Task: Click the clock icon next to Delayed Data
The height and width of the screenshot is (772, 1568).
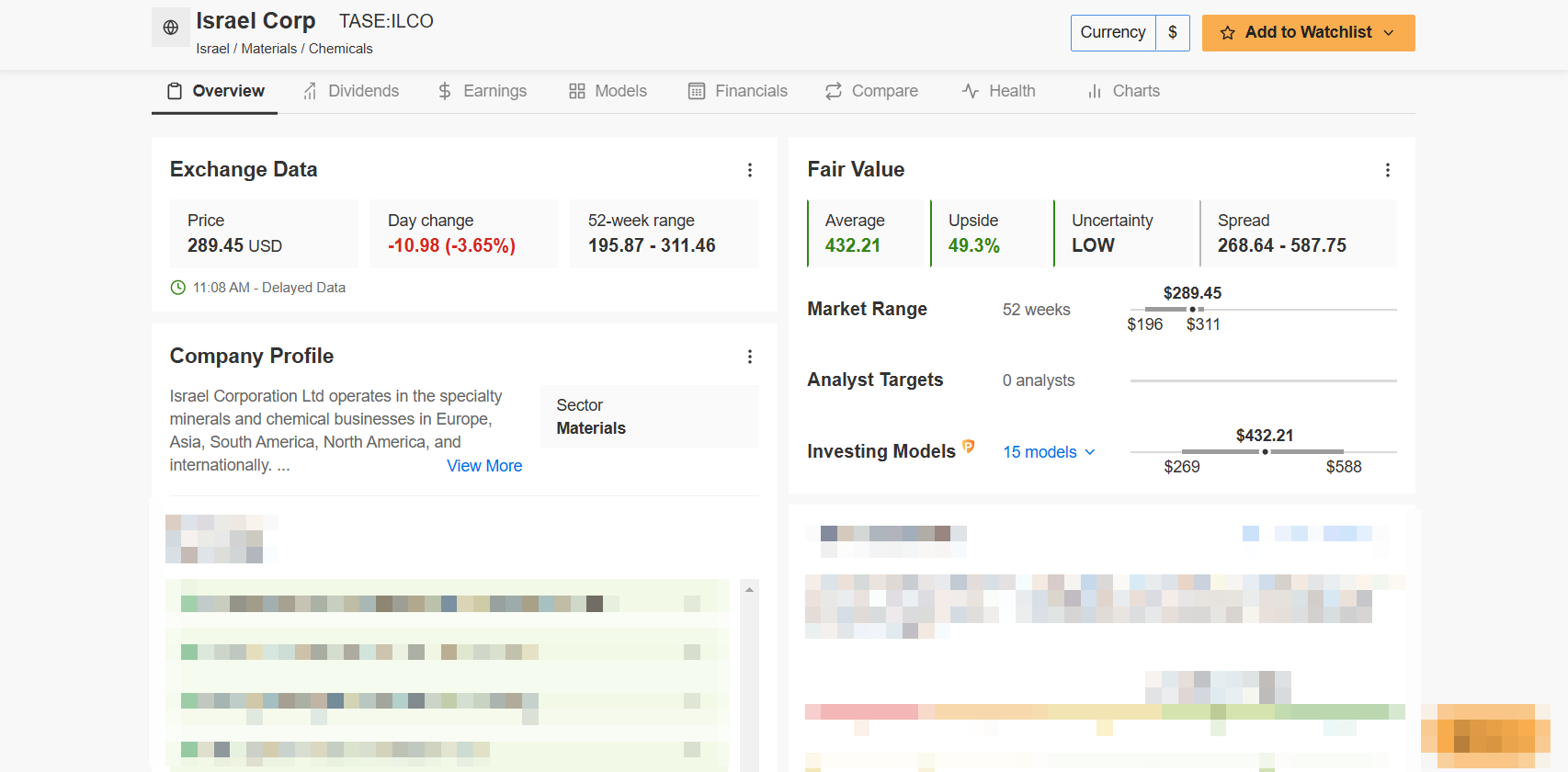Action: click(178, 288)
